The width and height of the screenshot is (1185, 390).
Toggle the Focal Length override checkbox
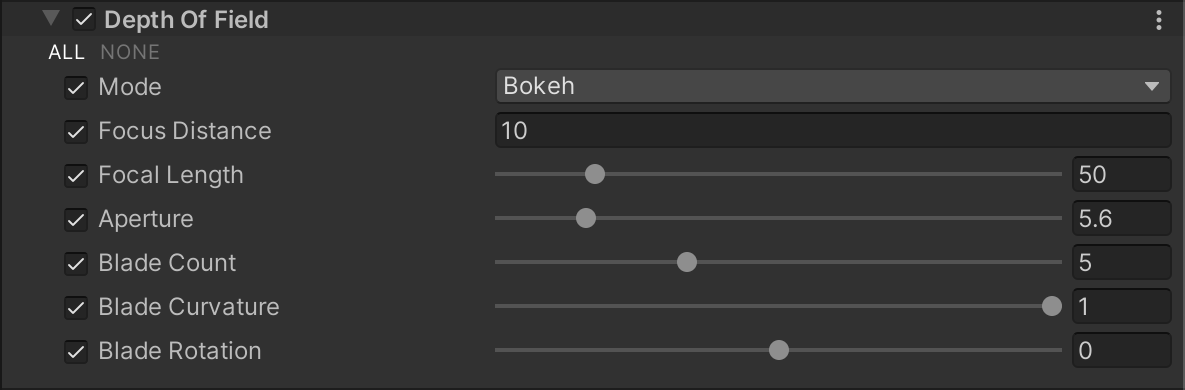point(76,175)
